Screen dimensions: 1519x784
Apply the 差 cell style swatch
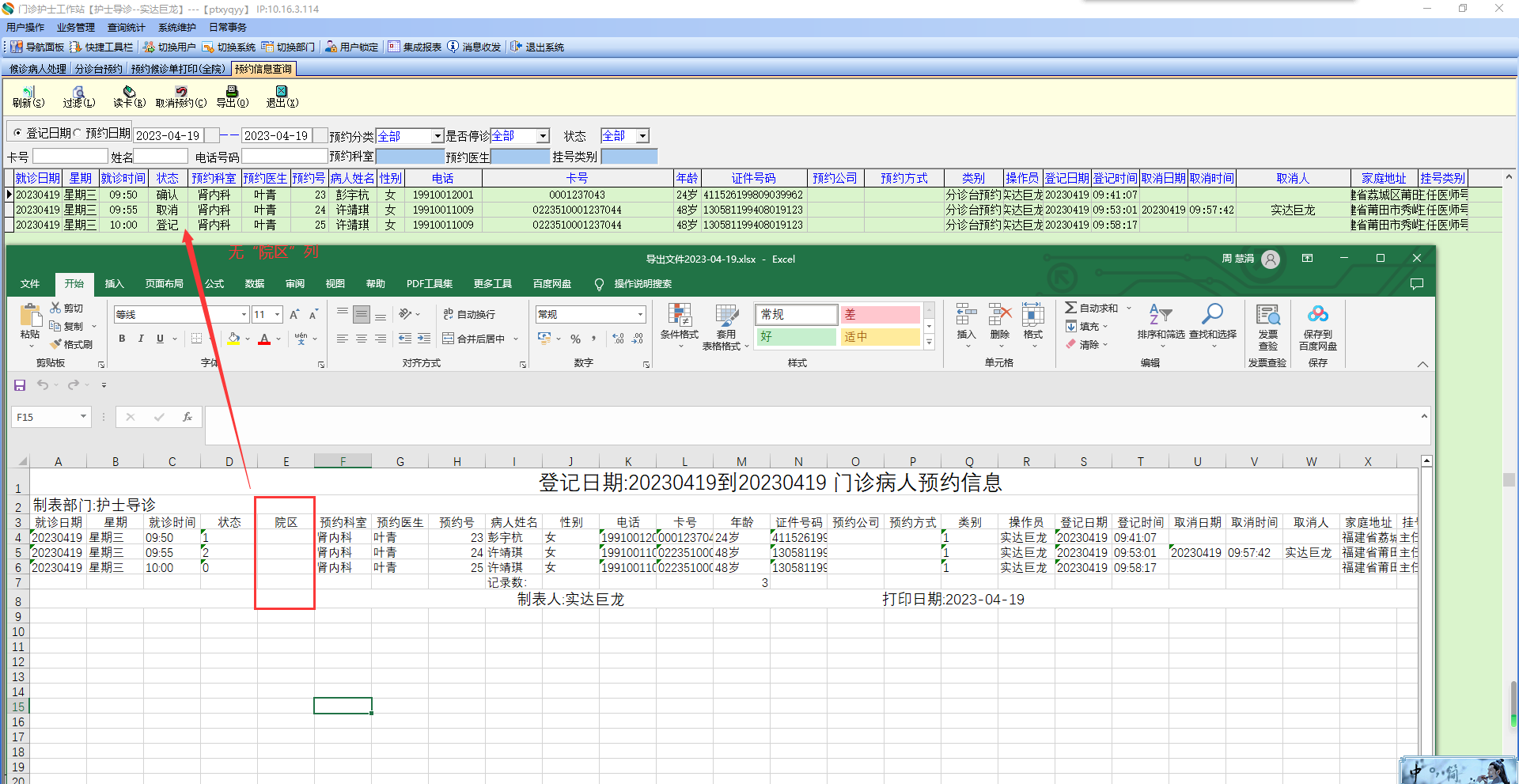(x=880, y=314)
